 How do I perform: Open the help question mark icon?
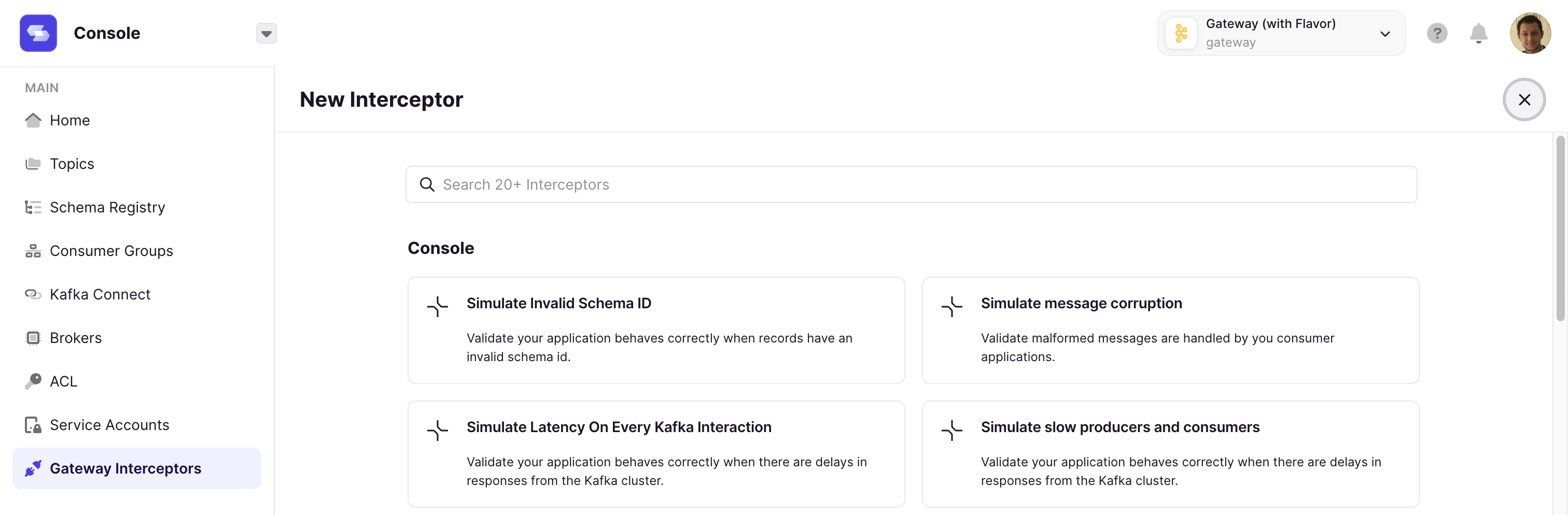coord(1436,34)
